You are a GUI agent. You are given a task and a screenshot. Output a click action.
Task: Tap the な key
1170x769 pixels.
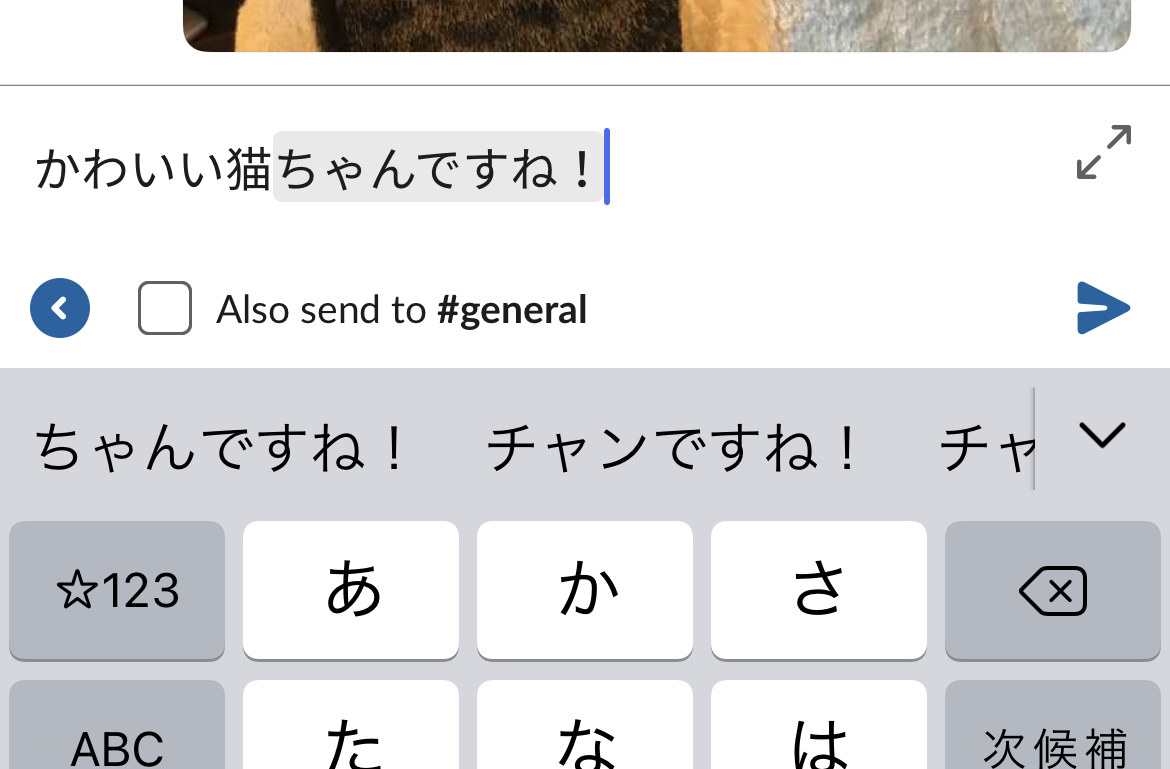click(585, 725)
